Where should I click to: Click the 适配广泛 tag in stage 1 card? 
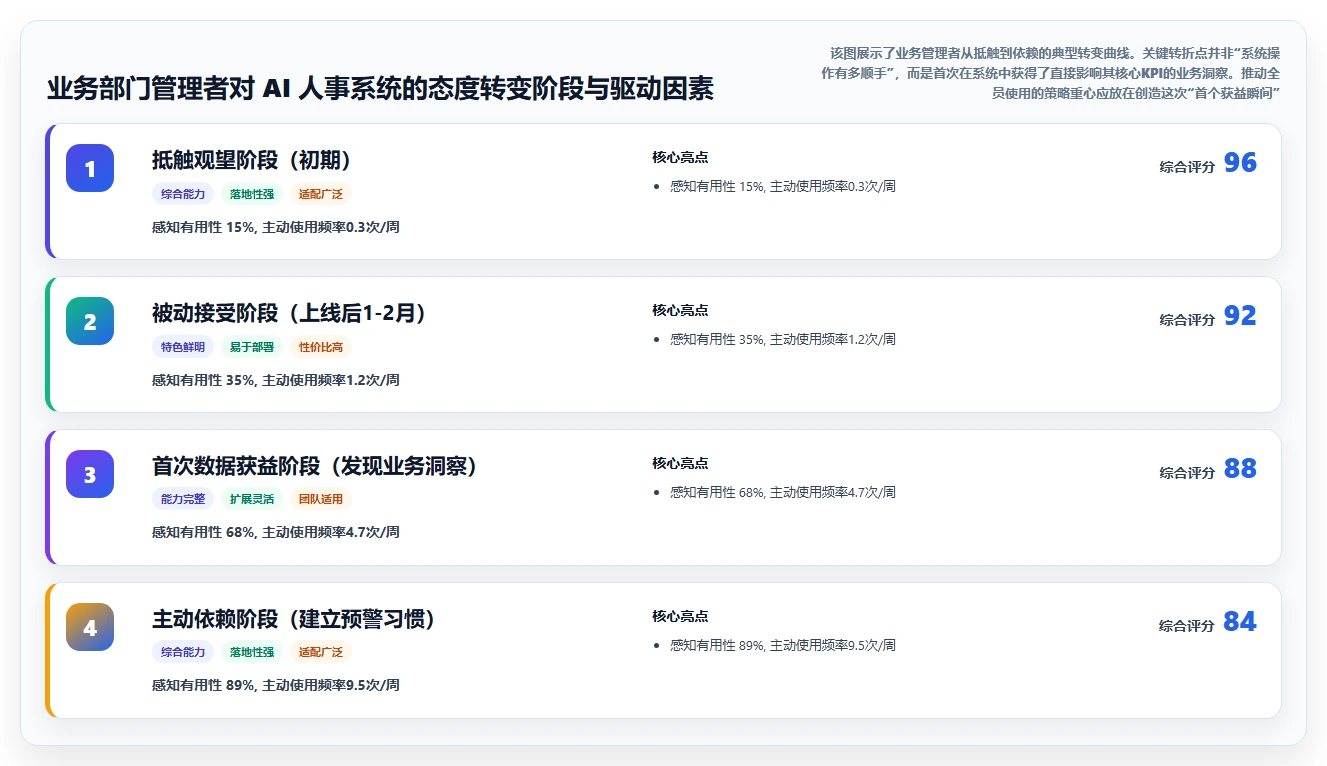point(321,194)
